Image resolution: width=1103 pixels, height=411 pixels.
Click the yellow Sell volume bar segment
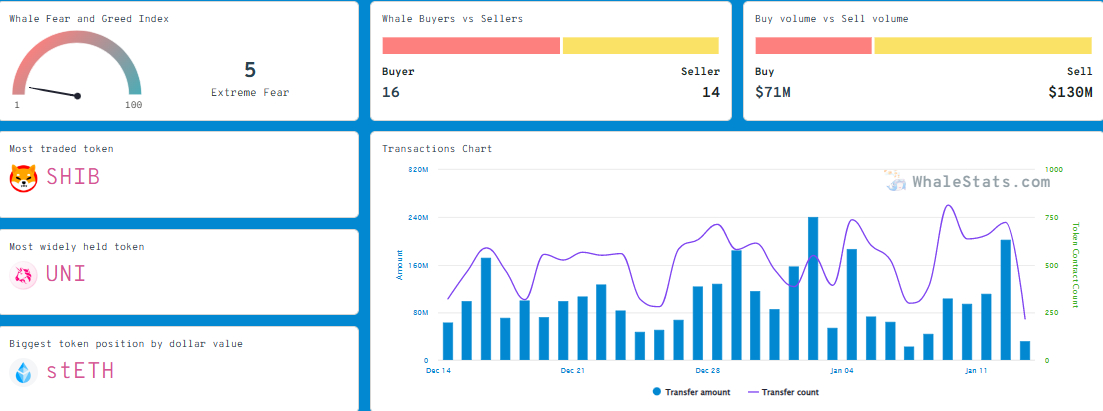[983, 46]
